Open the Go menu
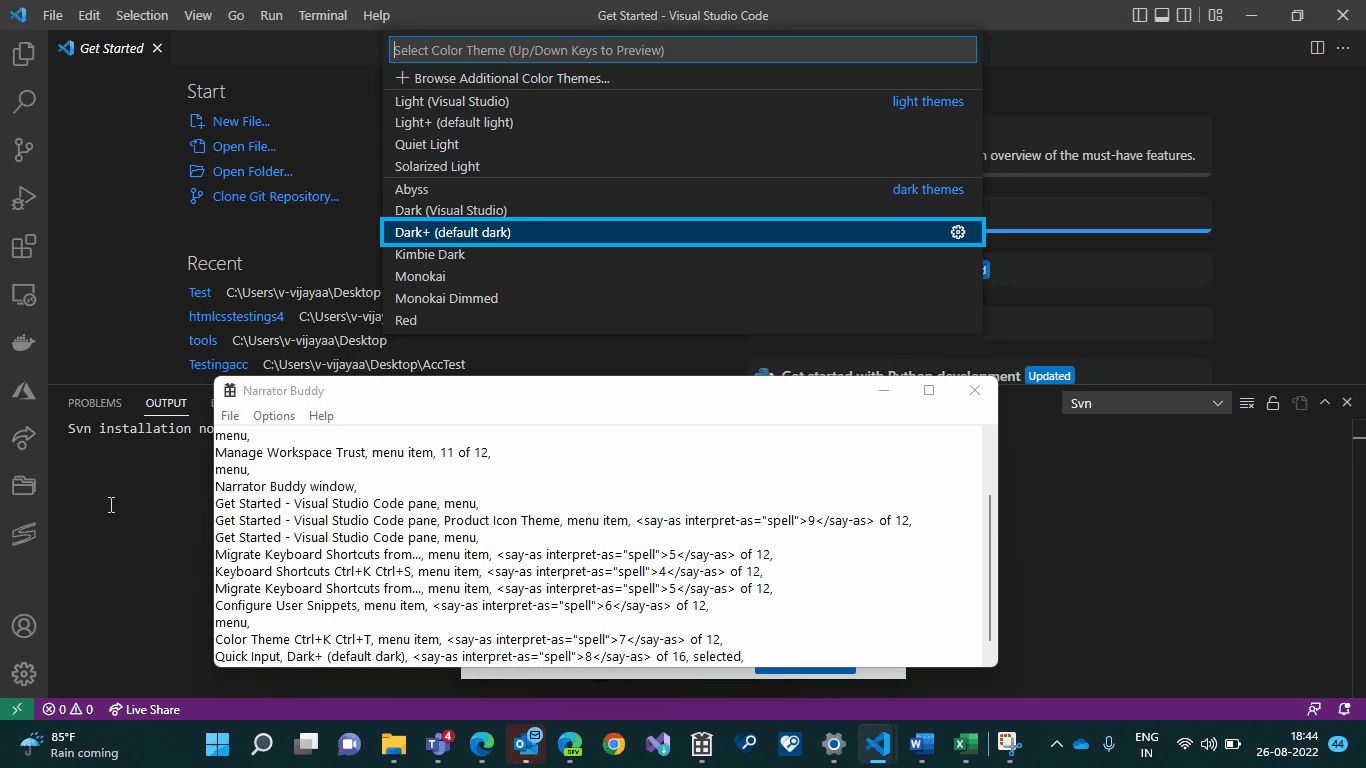This screenshot has height=768, width=1366. pos(236,15)
